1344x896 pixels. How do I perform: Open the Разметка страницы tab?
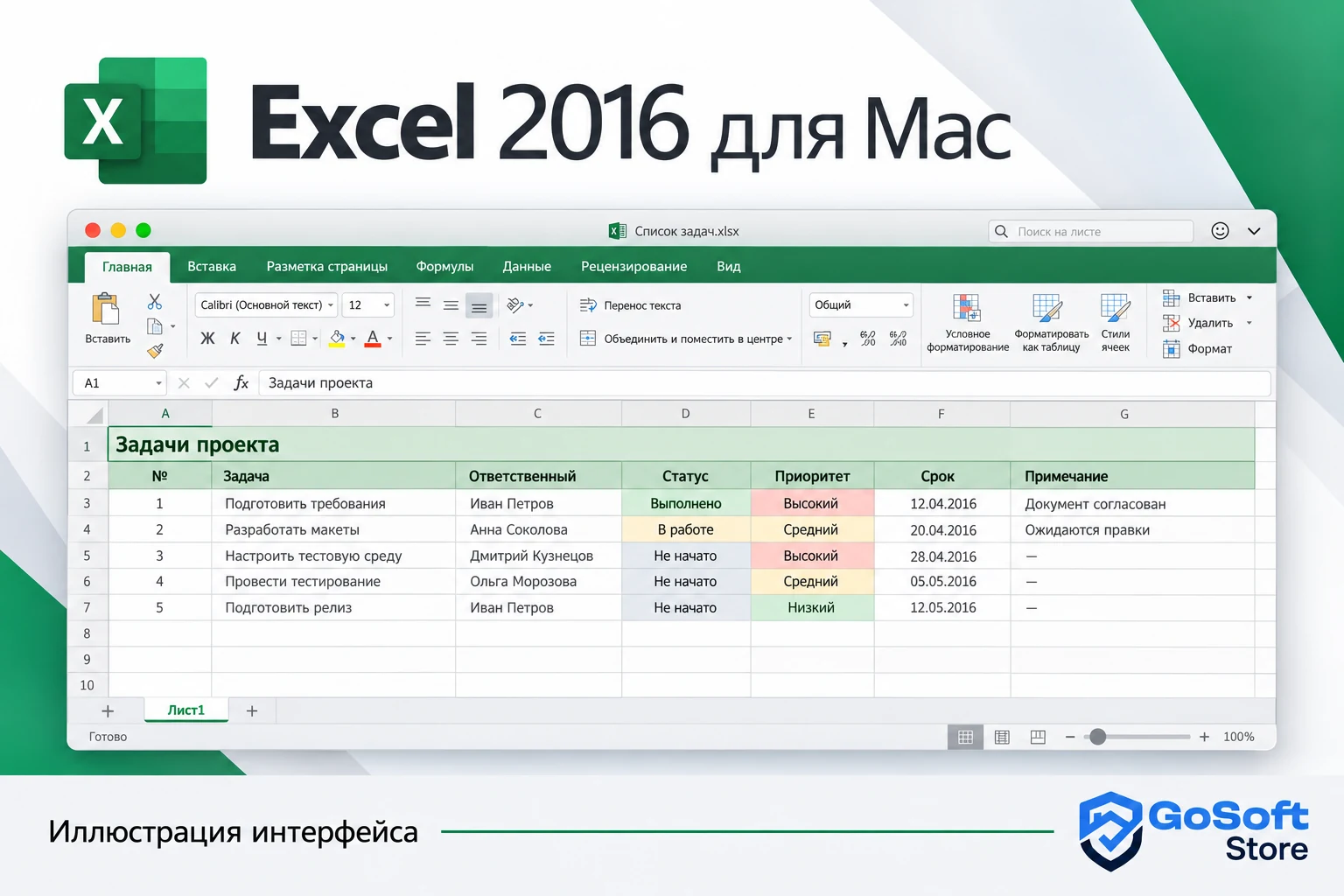click(327, 266)
